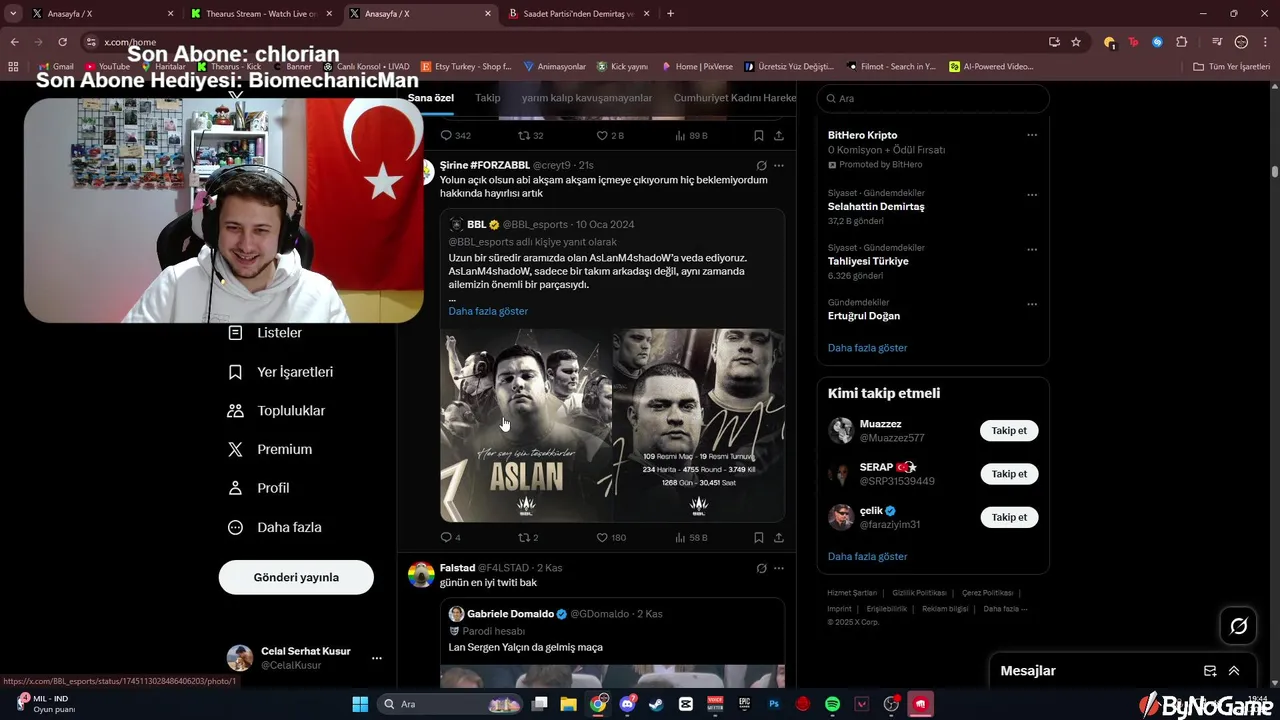Open browser extensions puzzle icon
1280x720 pixels.
pyautogui.click(x=1182, y=42)
